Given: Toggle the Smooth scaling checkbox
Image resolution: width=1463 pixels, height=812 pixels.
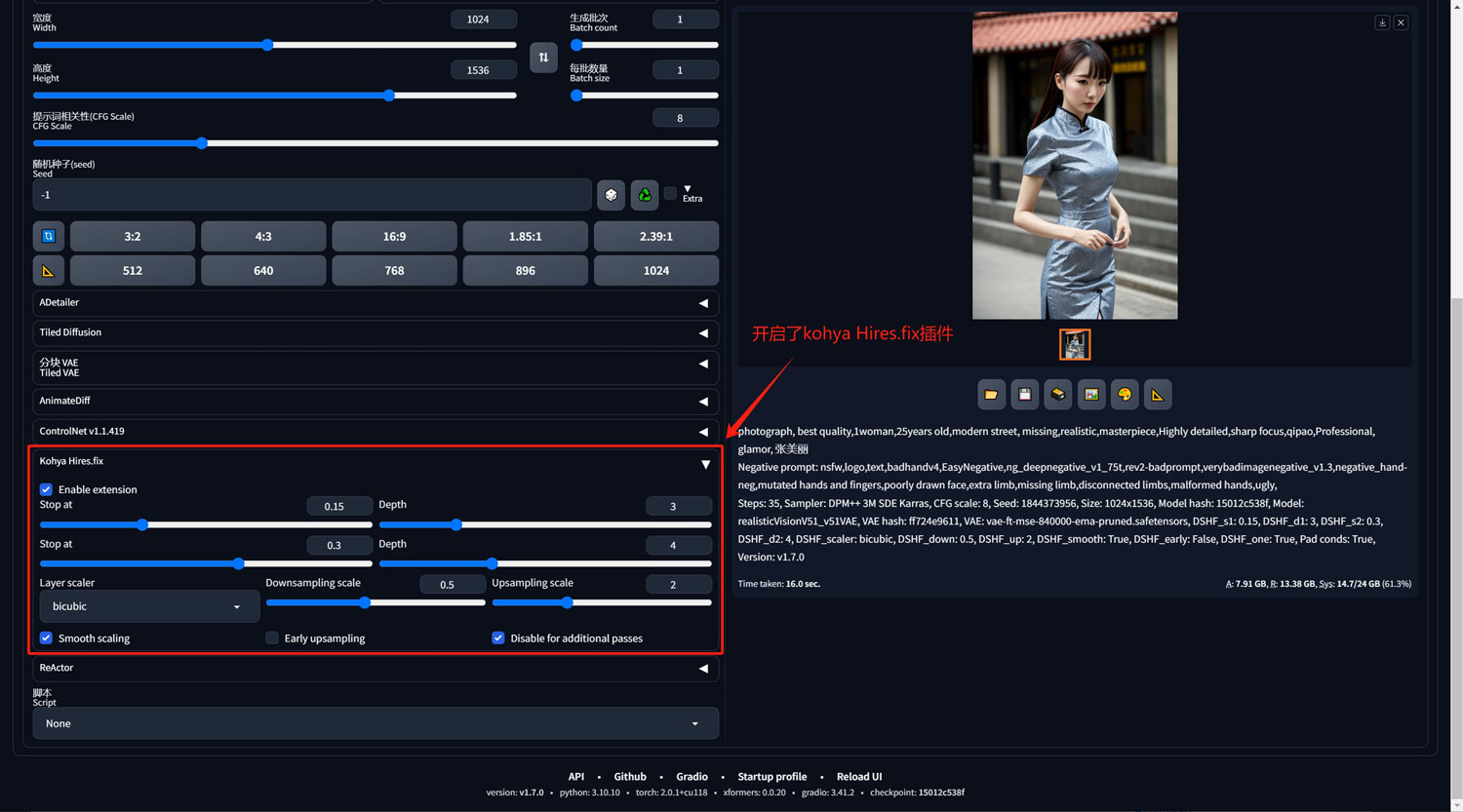Looking at the screenshot, I should [46, 638].
